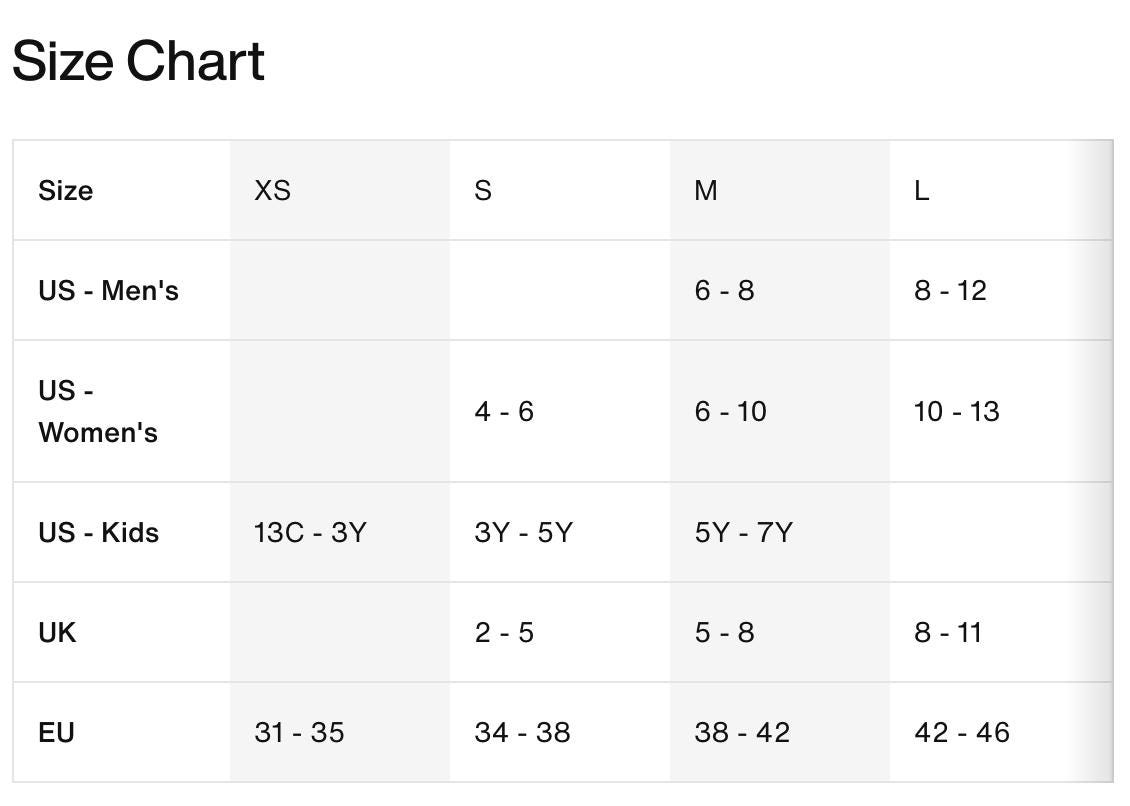Select the S size column header
The image size is (1130, 806).
[483, 191]
